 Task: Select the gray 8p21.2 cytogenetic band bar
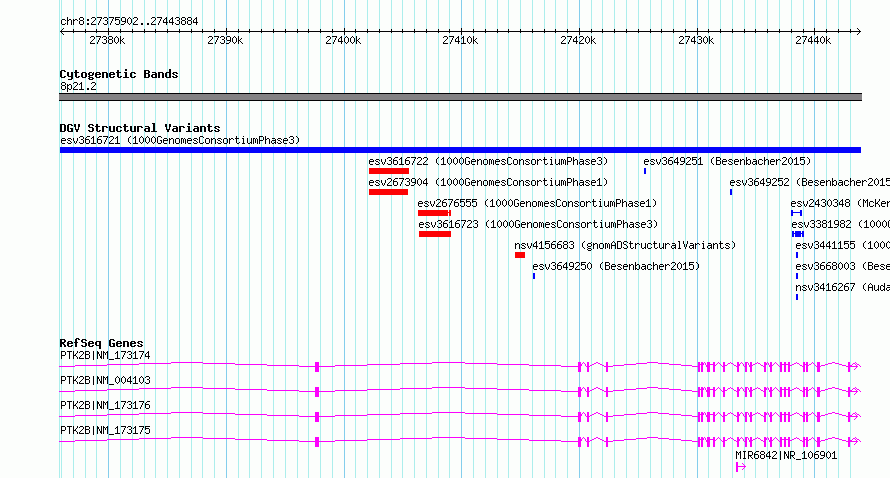tap(460, 97)
